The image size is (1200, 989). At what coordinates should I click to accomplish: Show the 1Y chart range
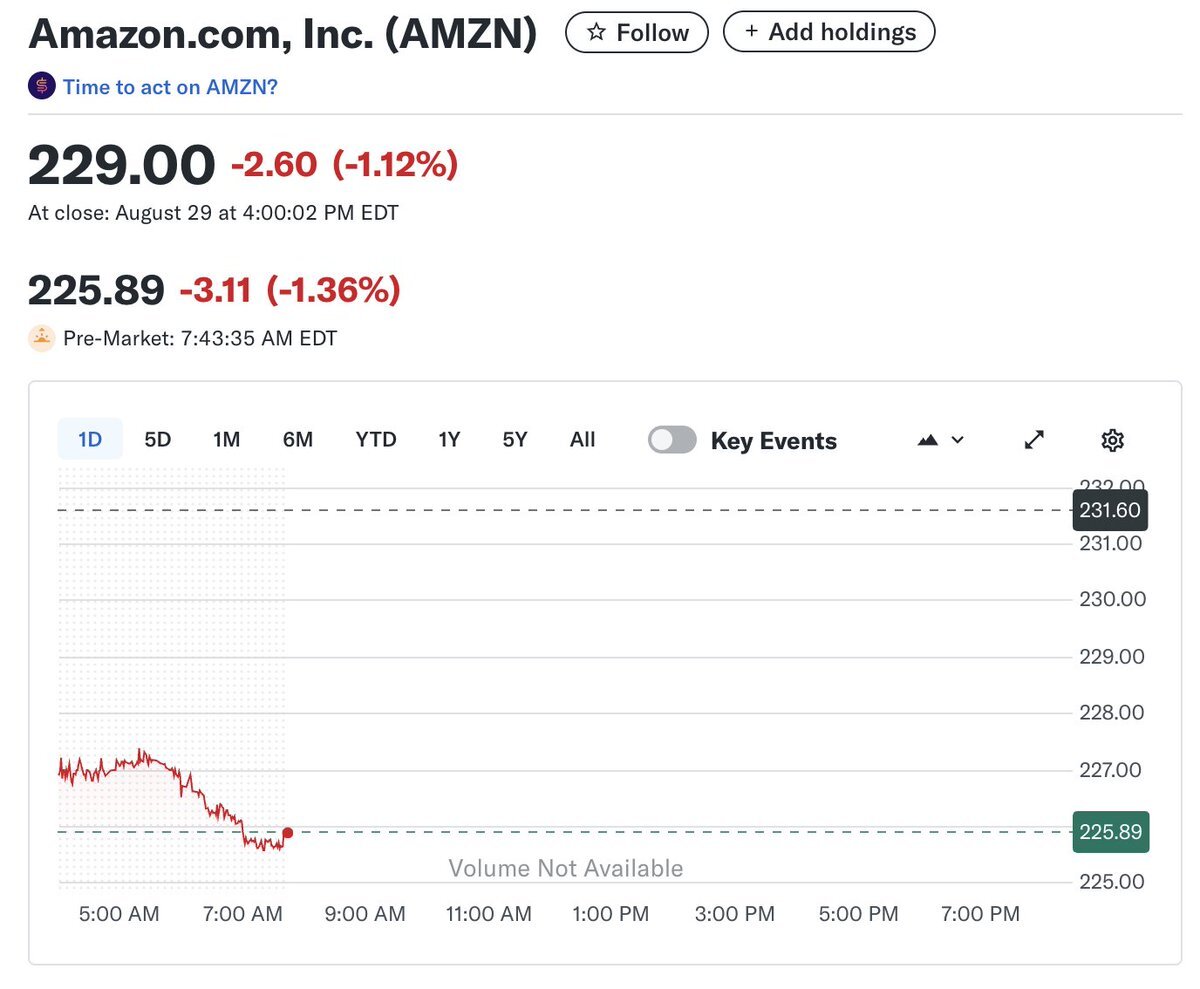(449, 439)
